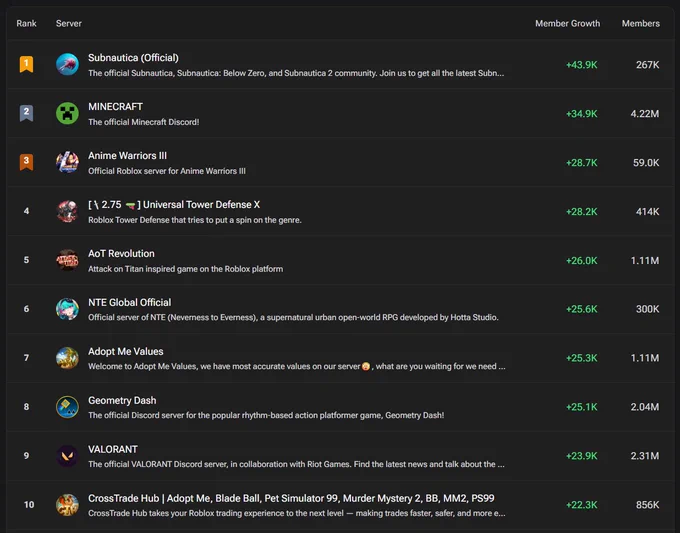Viewport: 680px width, 533px height.
Task: Click the 'Official Roblox server for Anime Warriors III' text
Action: tap(167, 171)
